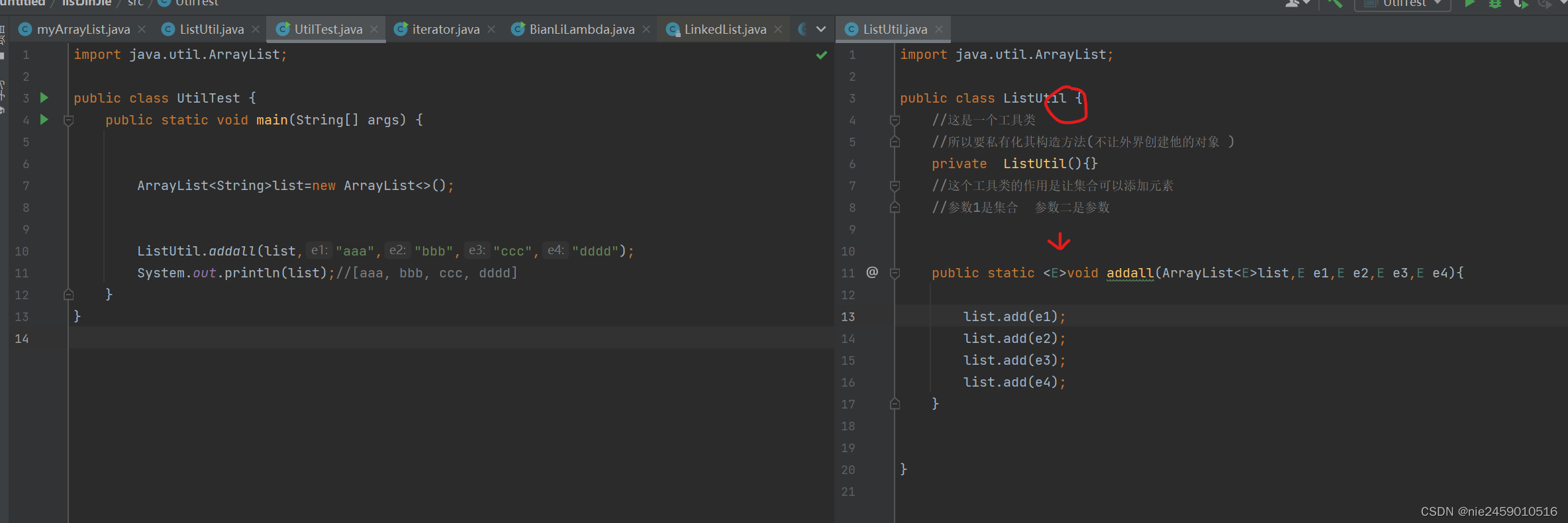
Task: Close the BianLiLambda.java tab
Action: [x=646, y=29]
